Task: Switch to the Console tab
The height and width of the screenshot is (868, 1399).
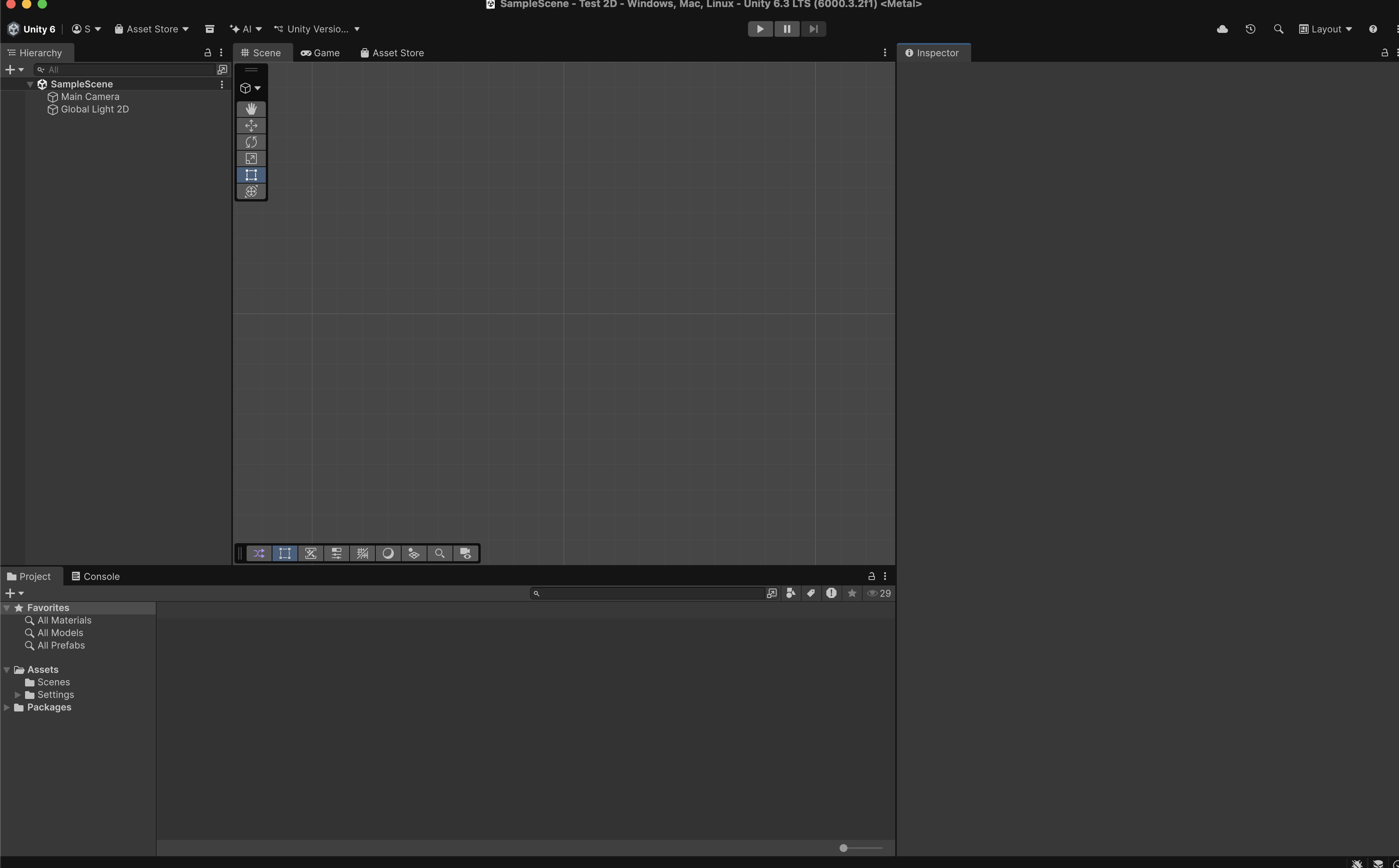Action: point(95,576)
